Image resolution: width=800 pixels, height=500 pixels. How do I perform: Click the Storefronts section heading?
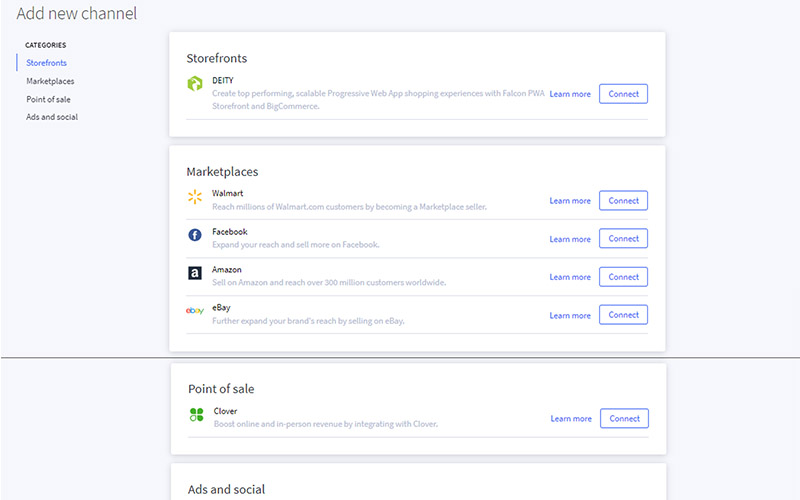(216, 58)
